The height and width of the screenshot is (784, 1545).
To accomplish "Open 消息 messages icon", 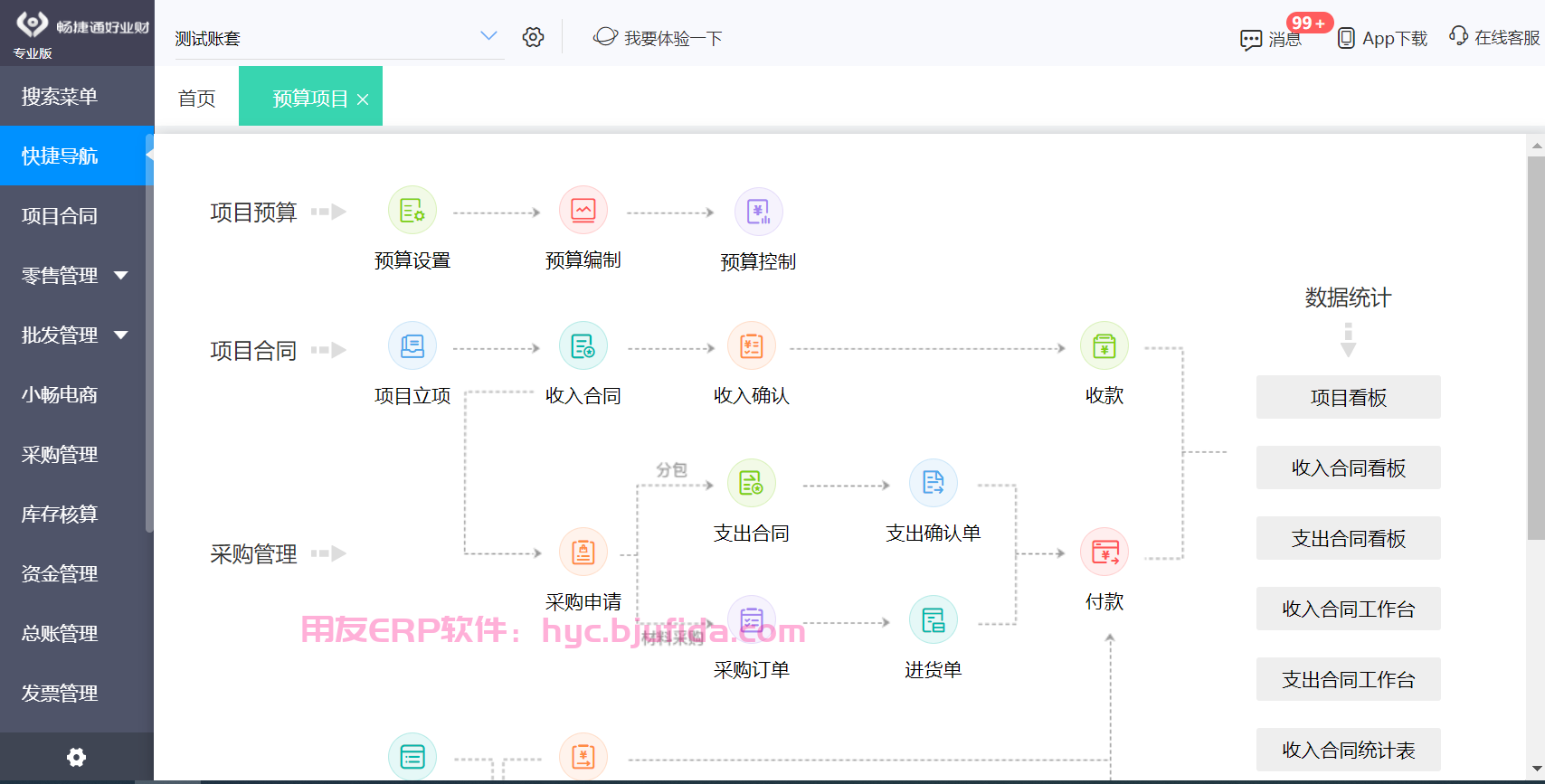I will coord(1251,39).
